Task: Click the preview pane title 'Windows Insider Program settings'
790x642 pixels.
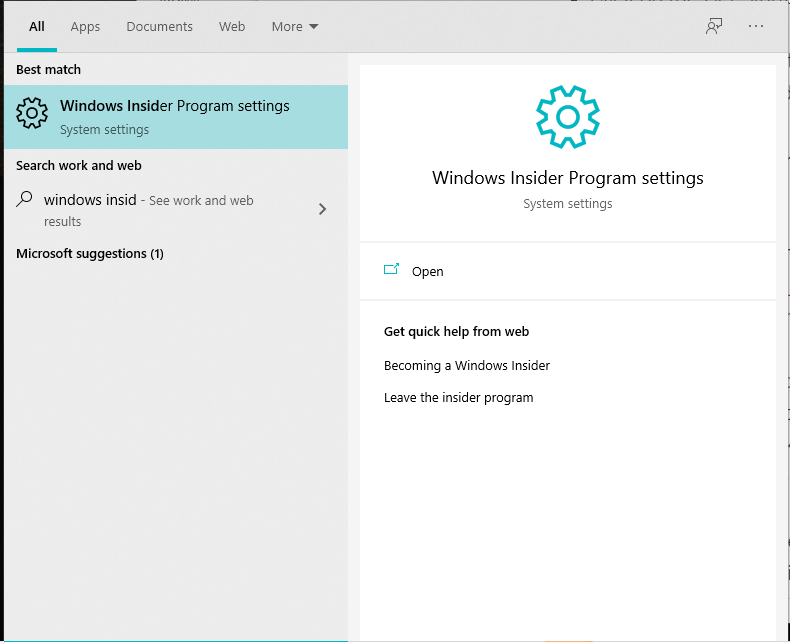Action: click(x=567, y=178)
